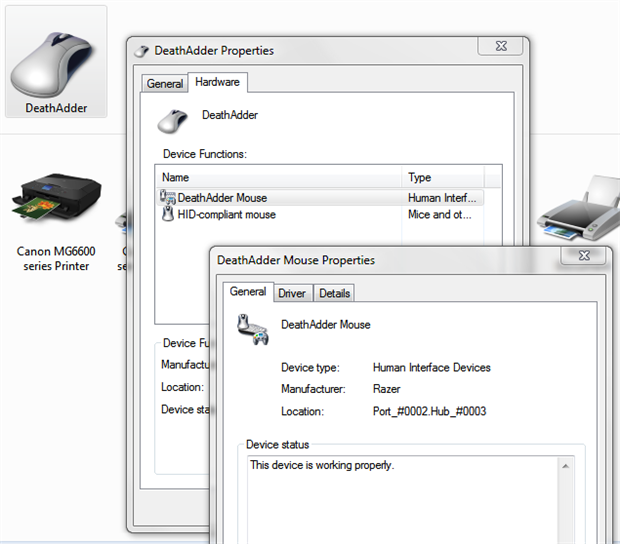Viewport: 620px width, 544px height.
Task: Switch to Hardware tab in DeathAdder Properties
Action: click(217, 82)
